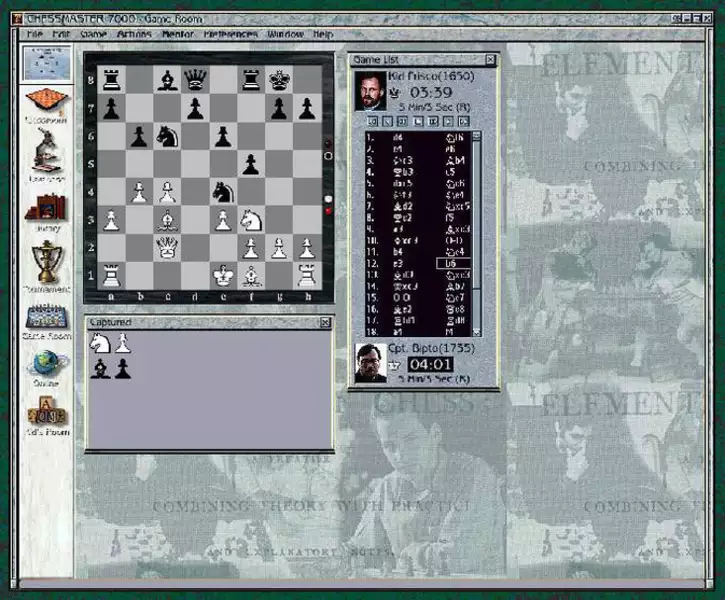Open the Kid's Room blocks icon
The width and height of the screenshot is (725, 600).
[47, 416]
